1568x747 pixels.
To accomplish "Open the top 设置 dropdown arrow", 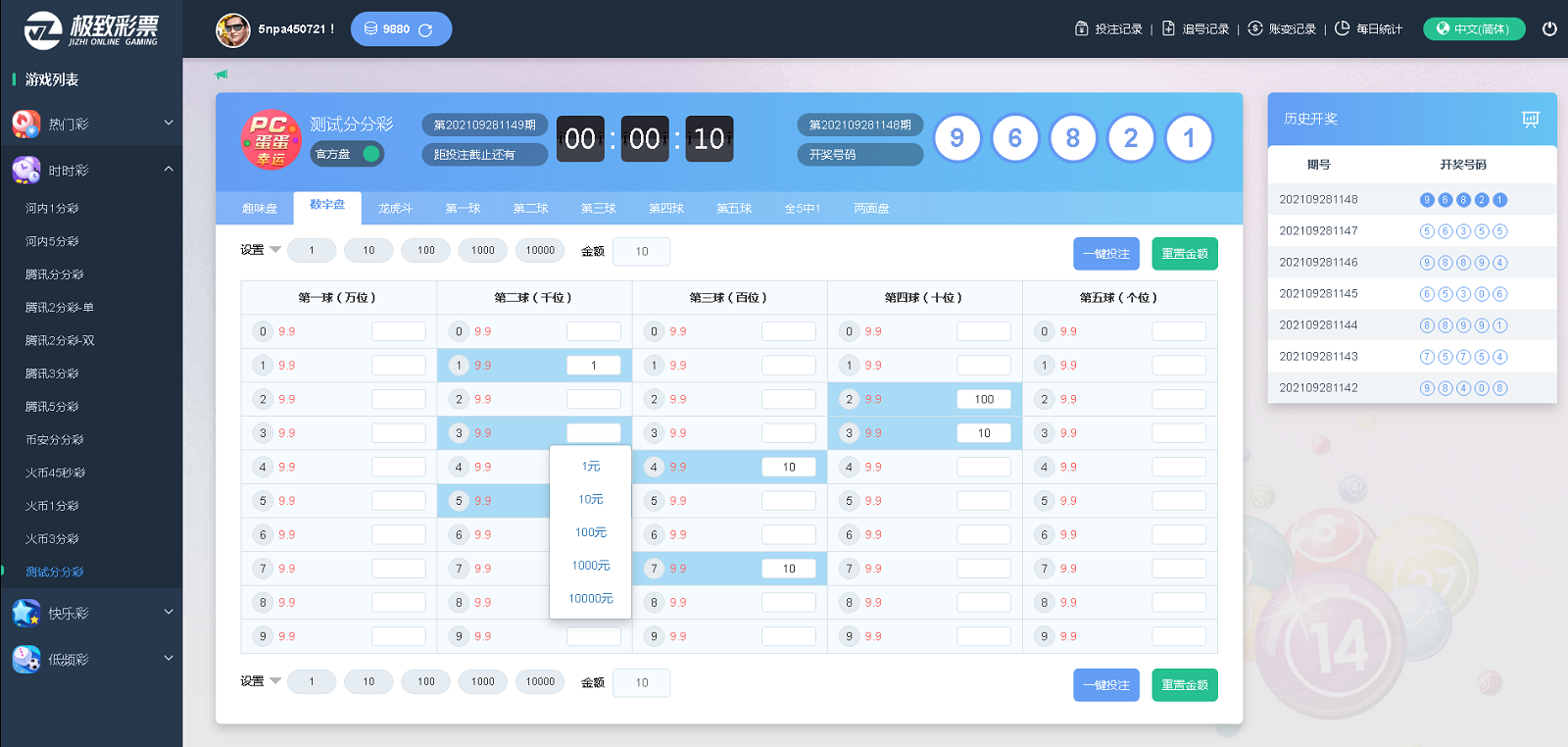I will point(275,250).
